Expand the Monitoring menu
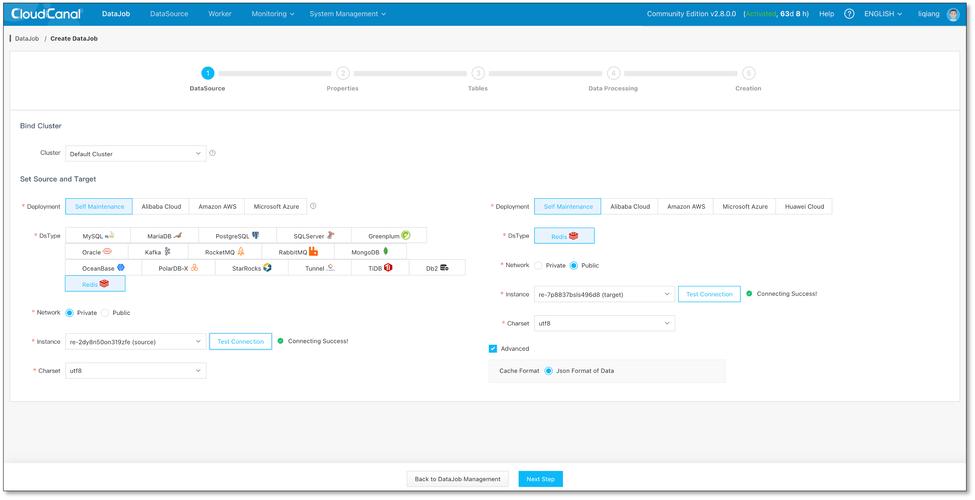Image resolution: width=975 pixels, height=500 pixels. (x=272, y=14)
